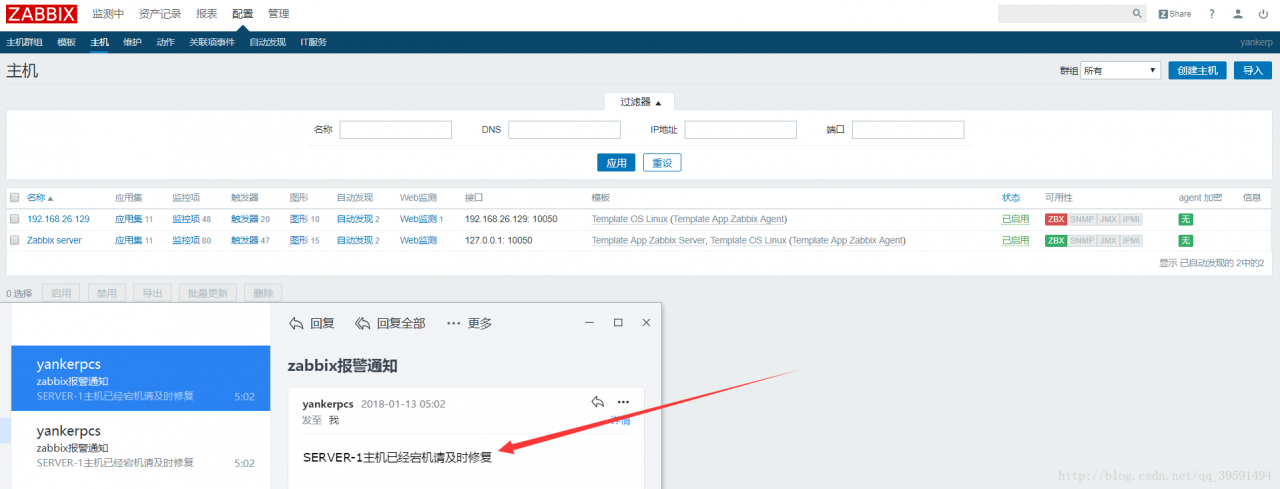Click the 禁用 bulk button
Image resolution: width=1280 pixels, height=489 pixels.
coord(108,293)
